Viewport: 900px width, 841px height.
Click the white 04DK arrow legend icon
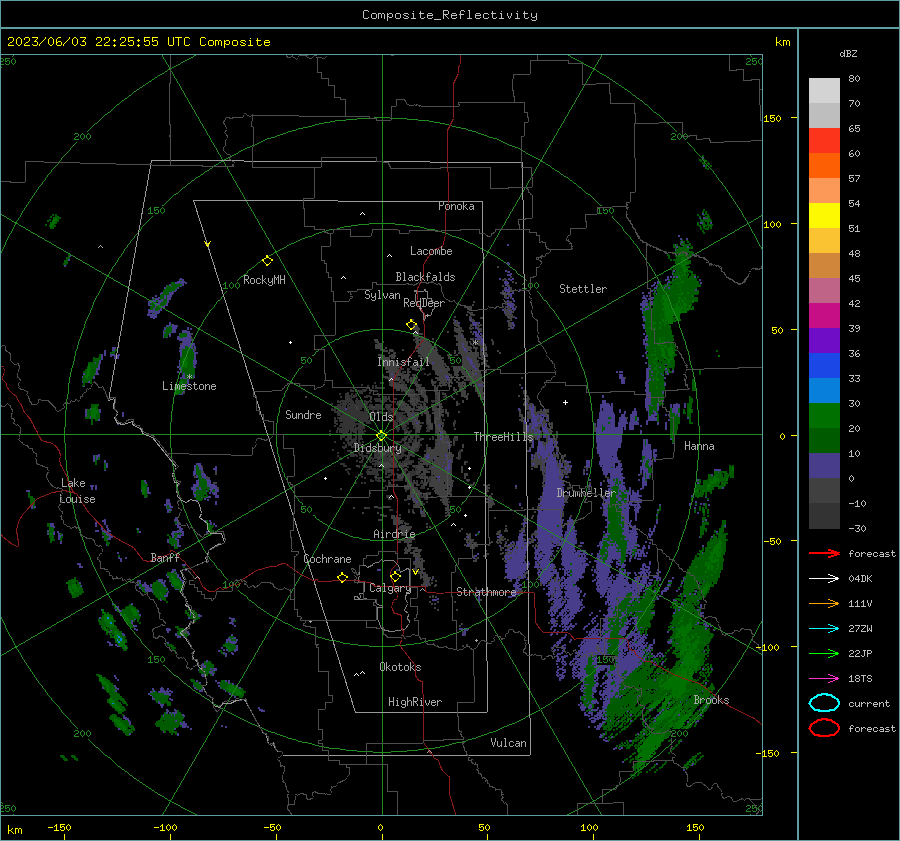click(824, 579)
